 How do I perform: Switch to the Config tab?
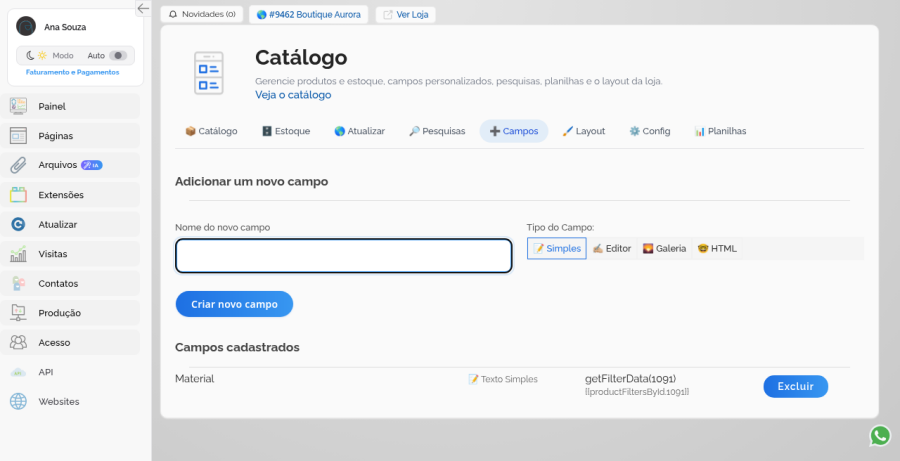[650, 131]
